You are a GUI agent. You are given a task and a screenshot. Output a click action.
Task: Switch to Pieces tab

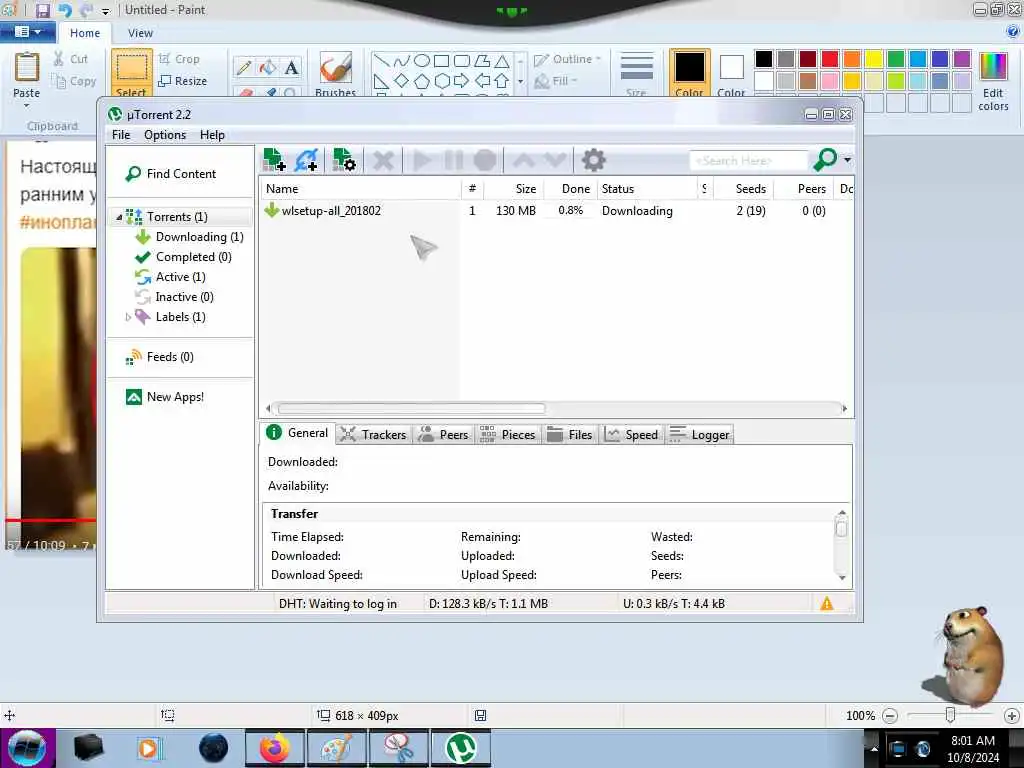coord(507,434)
